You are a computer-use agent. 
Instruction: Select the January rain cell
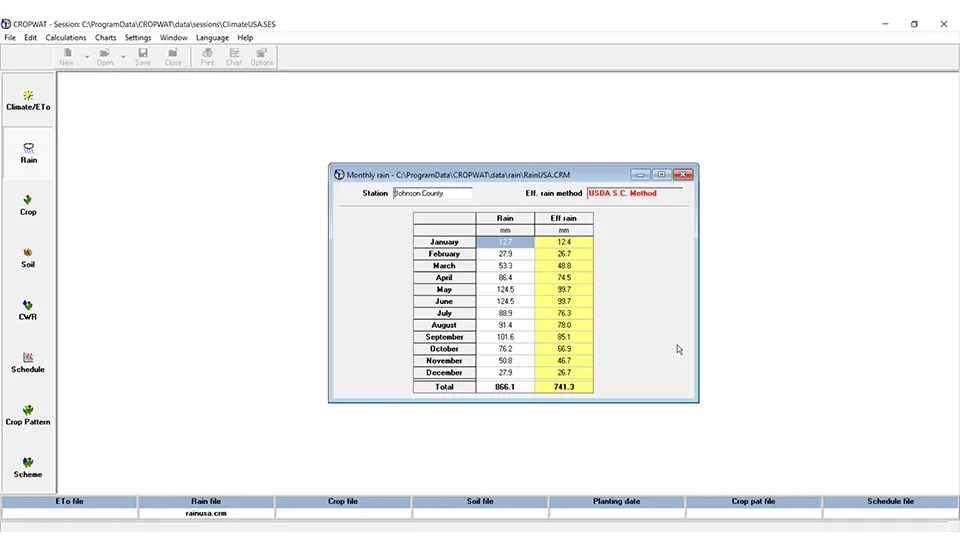pyautogui.click(x=505, y=242)
